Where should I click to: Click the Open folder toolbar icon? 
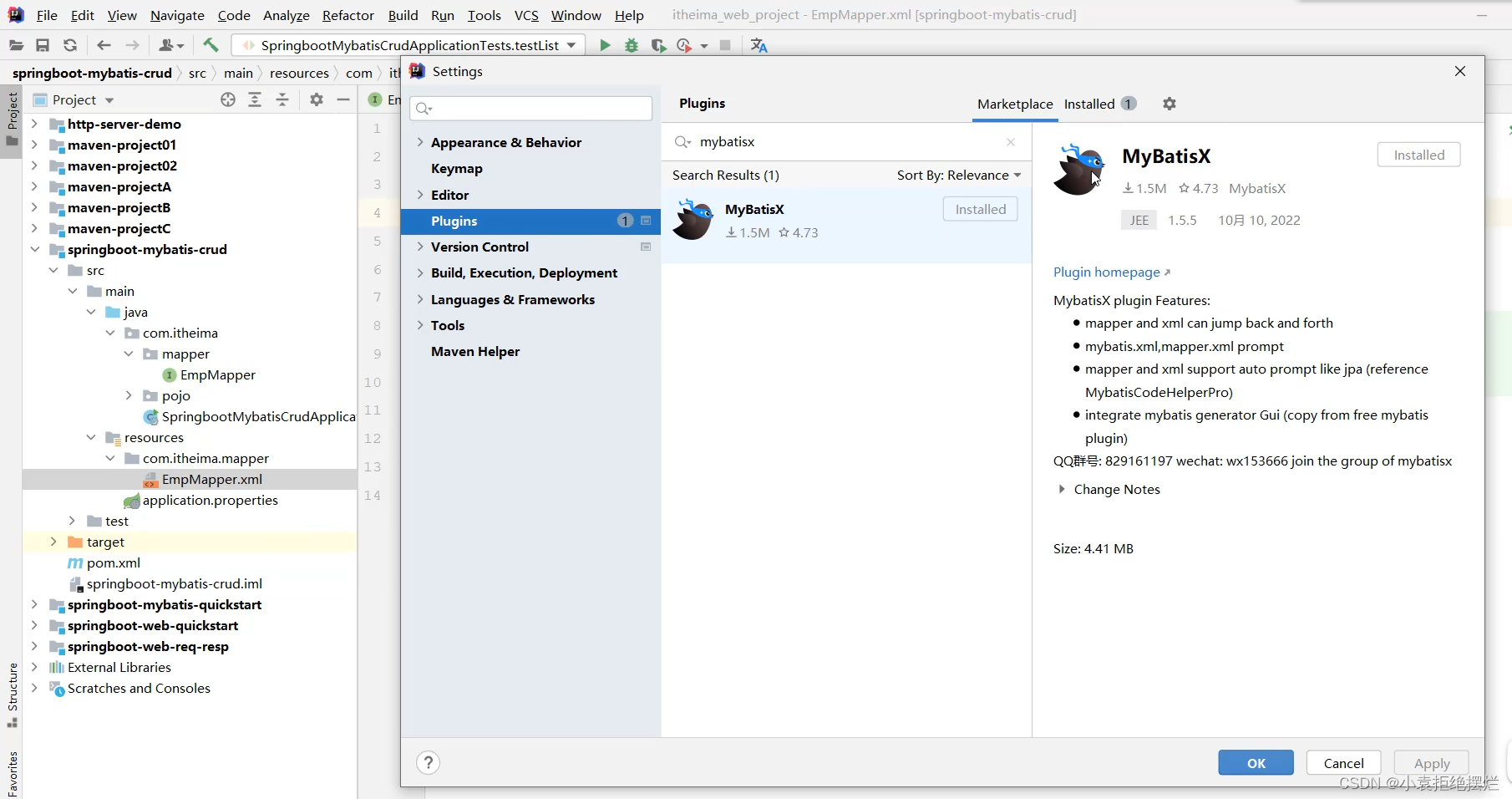[x=16, y=45]
